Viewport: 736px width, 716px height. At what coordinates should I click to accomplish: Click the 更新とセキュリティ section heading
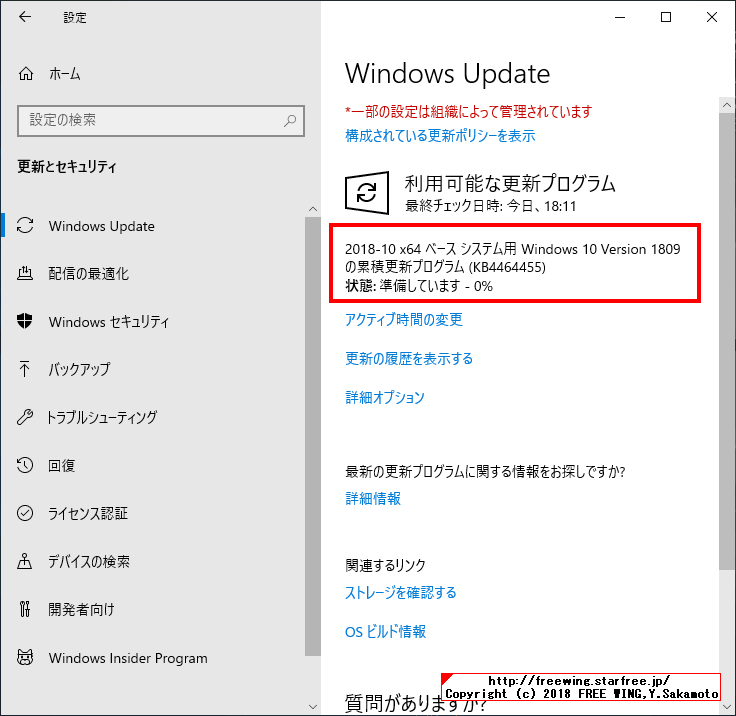click(x=67, y=166)
